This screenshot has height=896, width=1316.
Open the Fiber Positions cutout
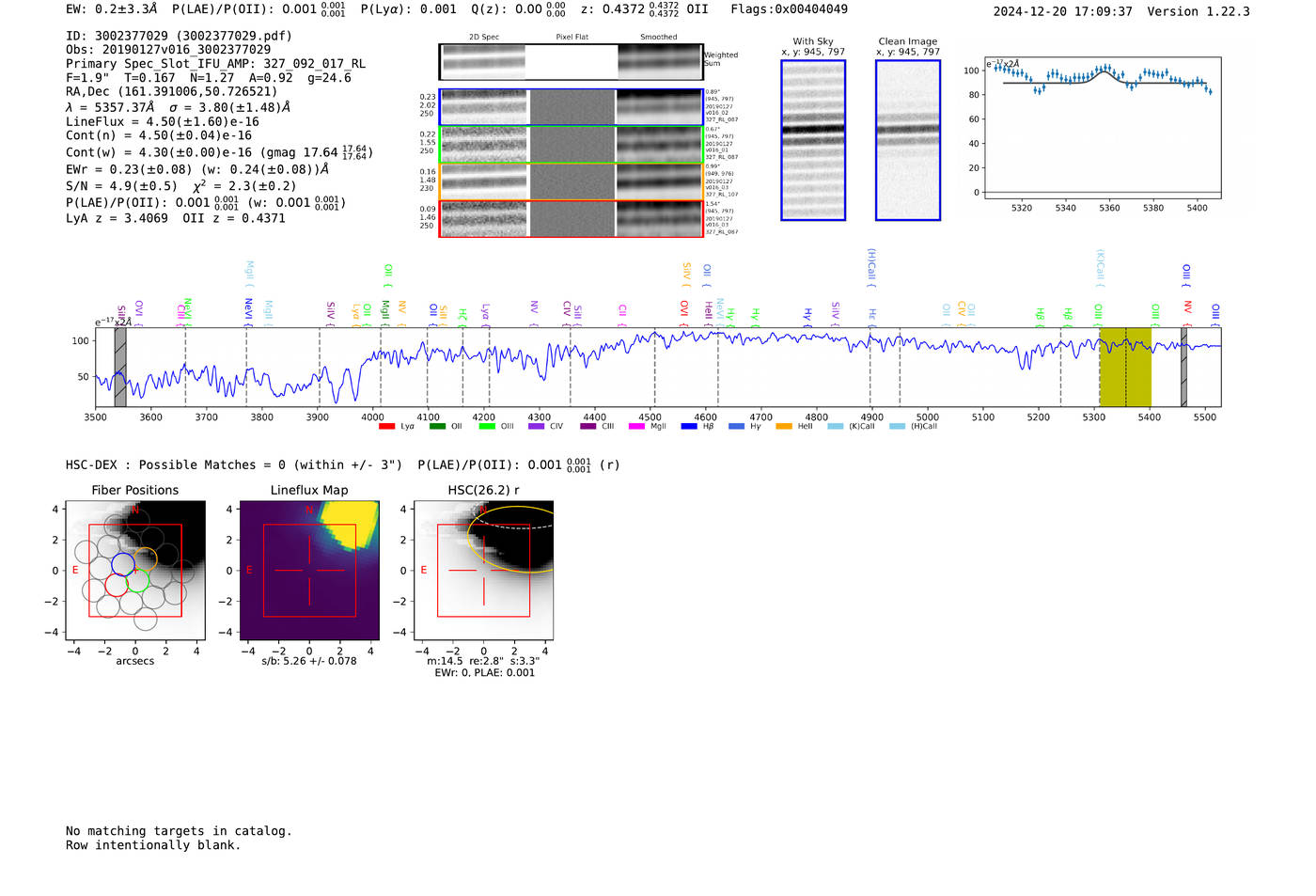135,571
